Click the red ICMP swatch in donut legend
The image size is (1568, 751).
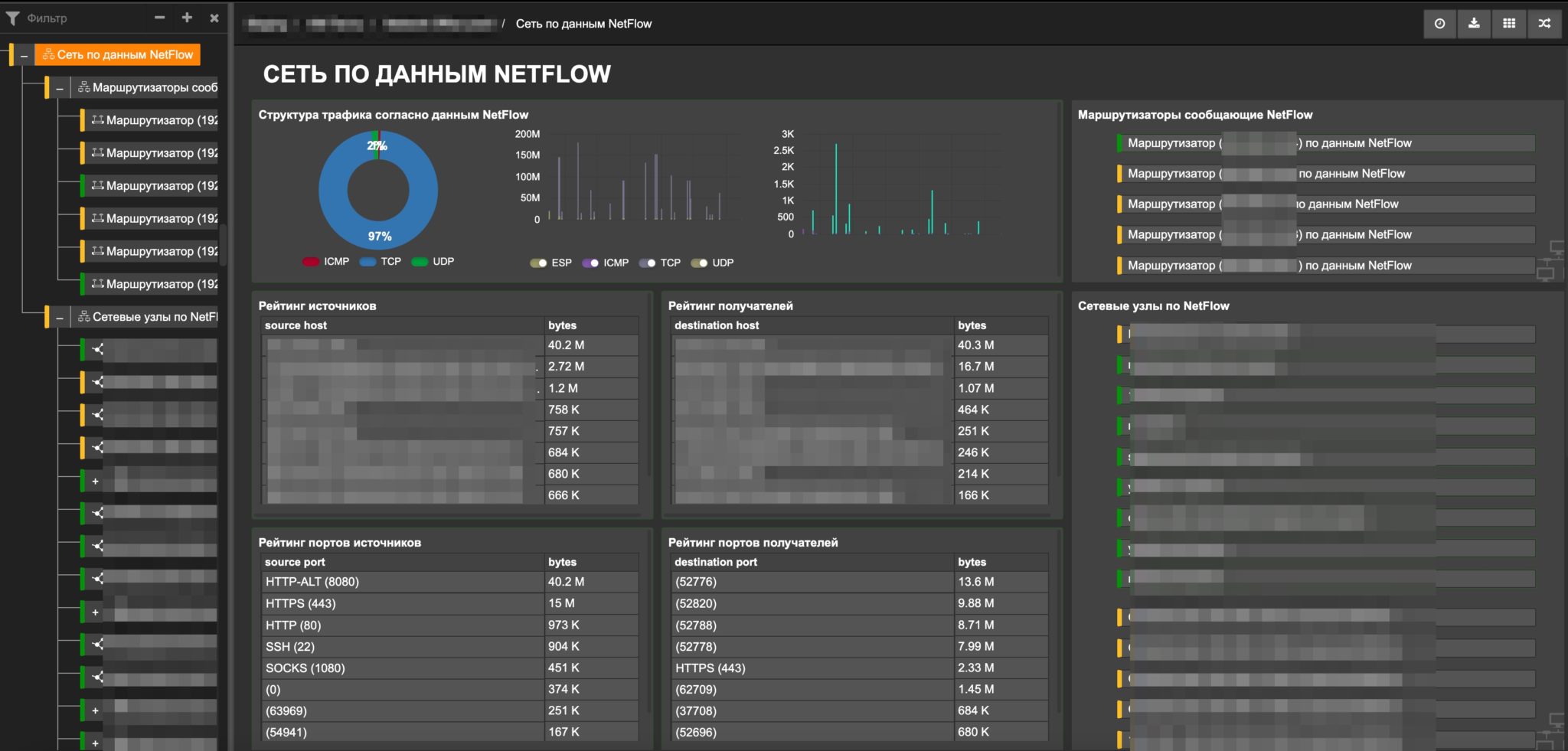pos(311,262)
